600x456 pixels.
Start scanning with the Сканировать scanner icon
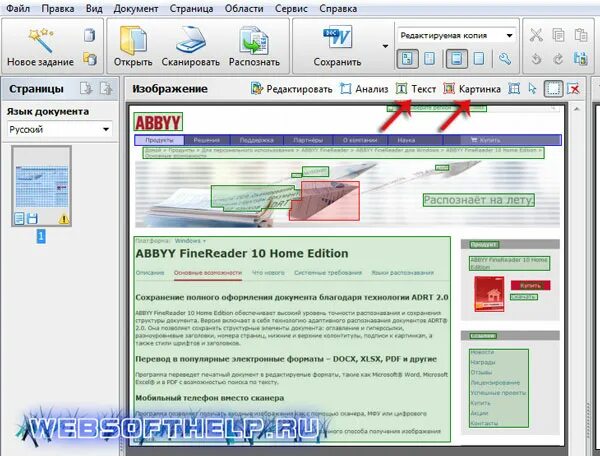point(191,40)
